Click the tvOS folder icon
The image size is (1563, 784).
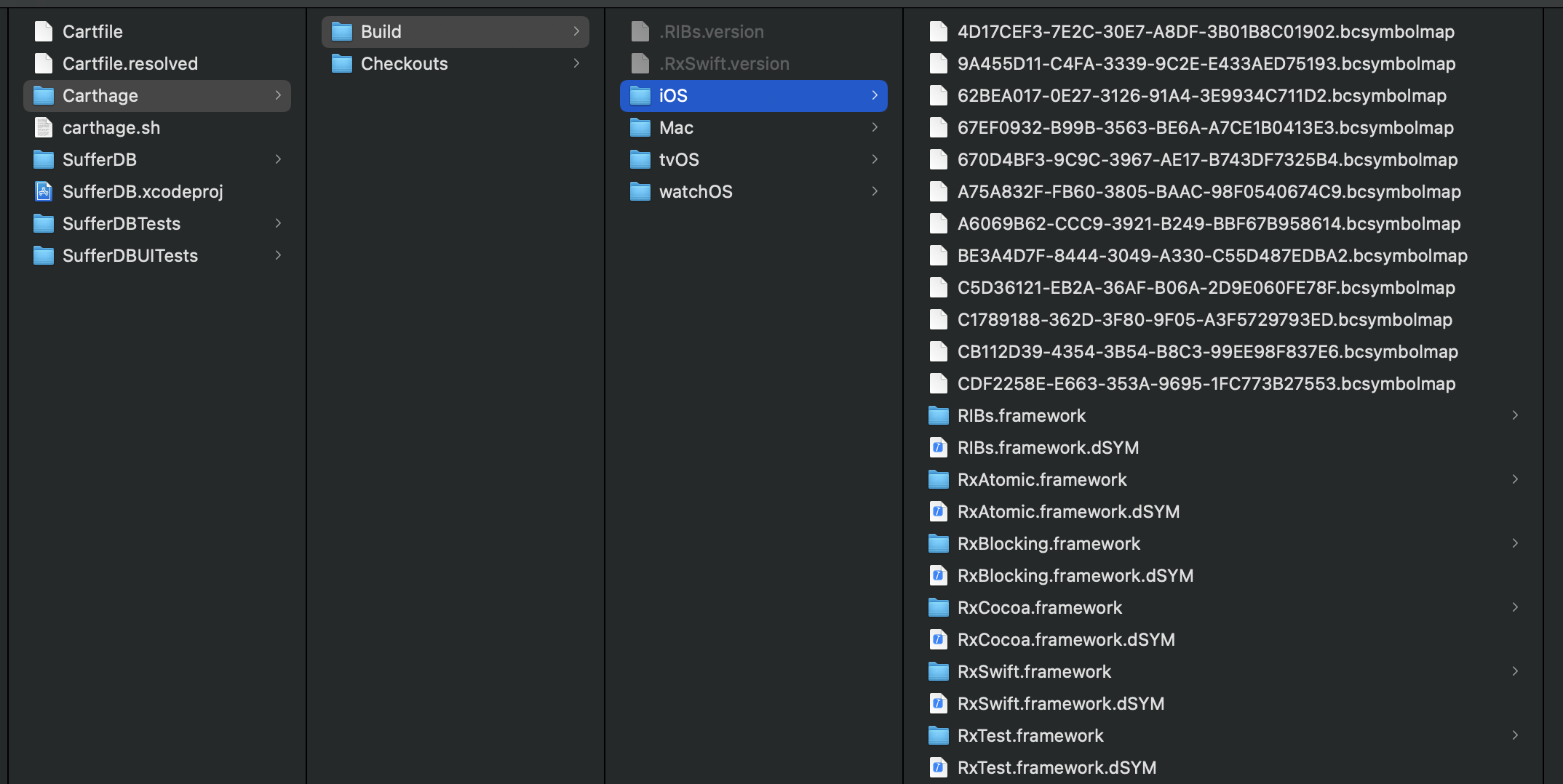[x=640, y=159]
